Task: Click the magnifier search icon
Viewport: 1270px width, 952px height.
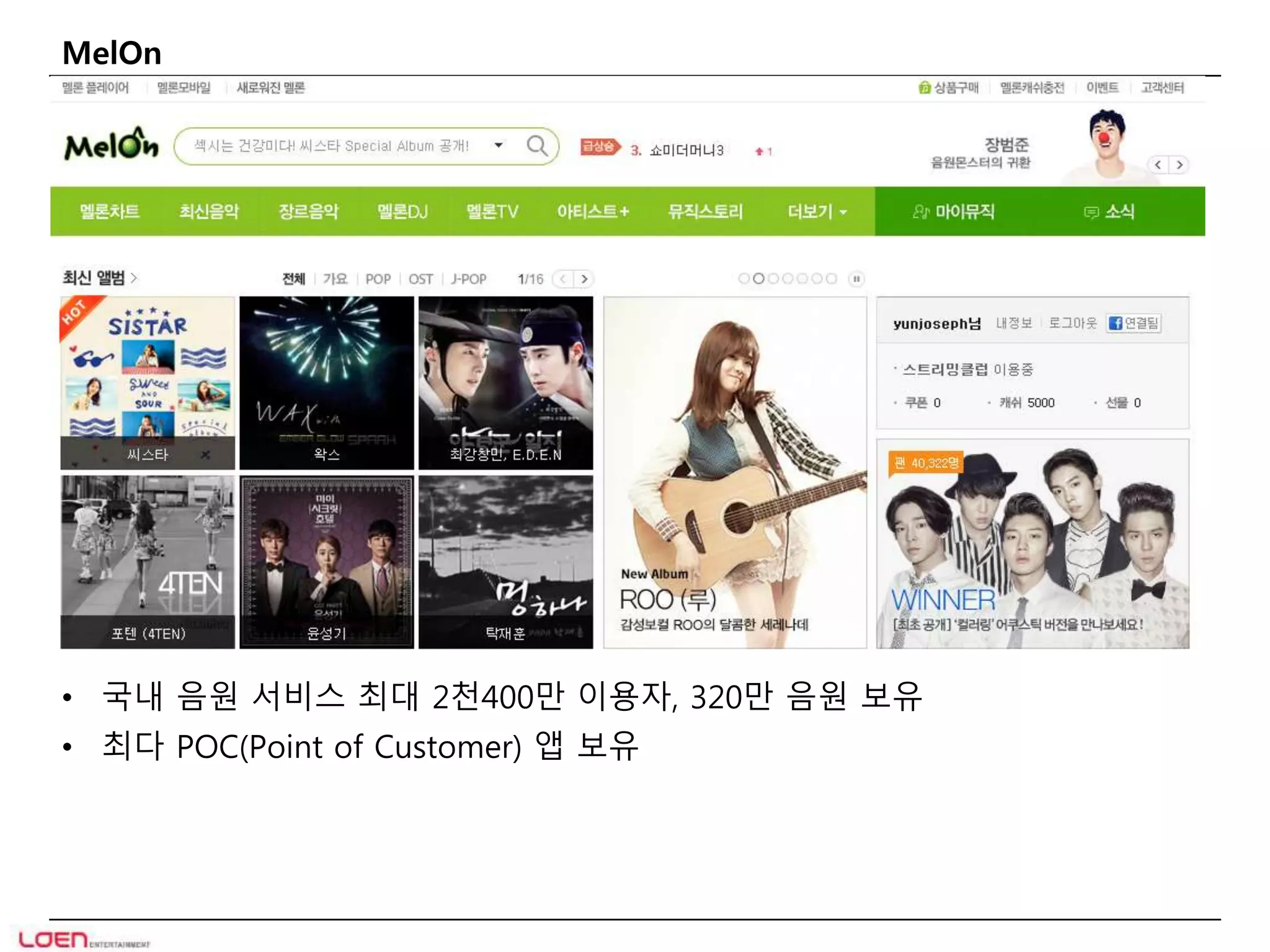Action: click(x=537, y=146)
